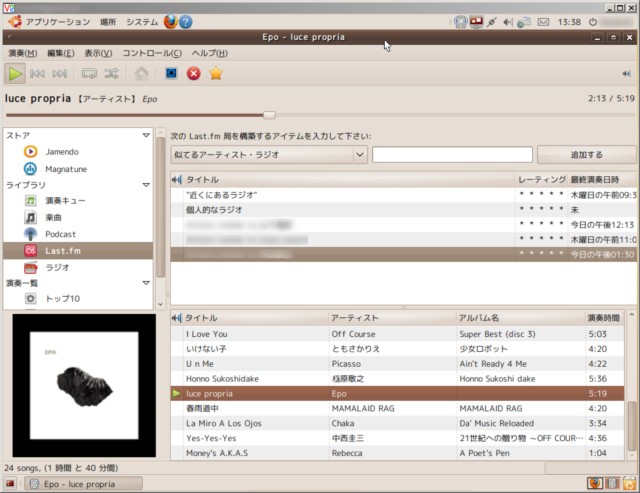
Task: Open the Podcast source
Action: tap(60, 234)
